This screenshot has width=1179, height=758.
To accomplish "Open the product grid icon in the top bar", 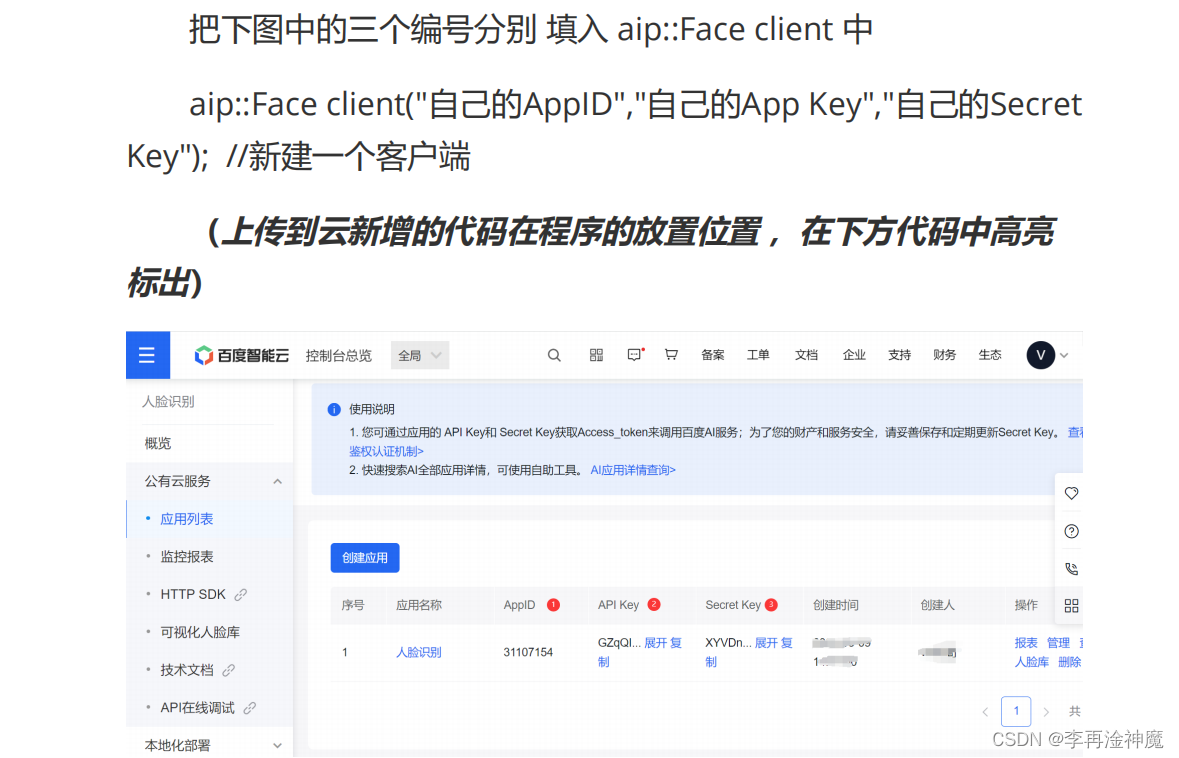I will [x=596, y=355].
